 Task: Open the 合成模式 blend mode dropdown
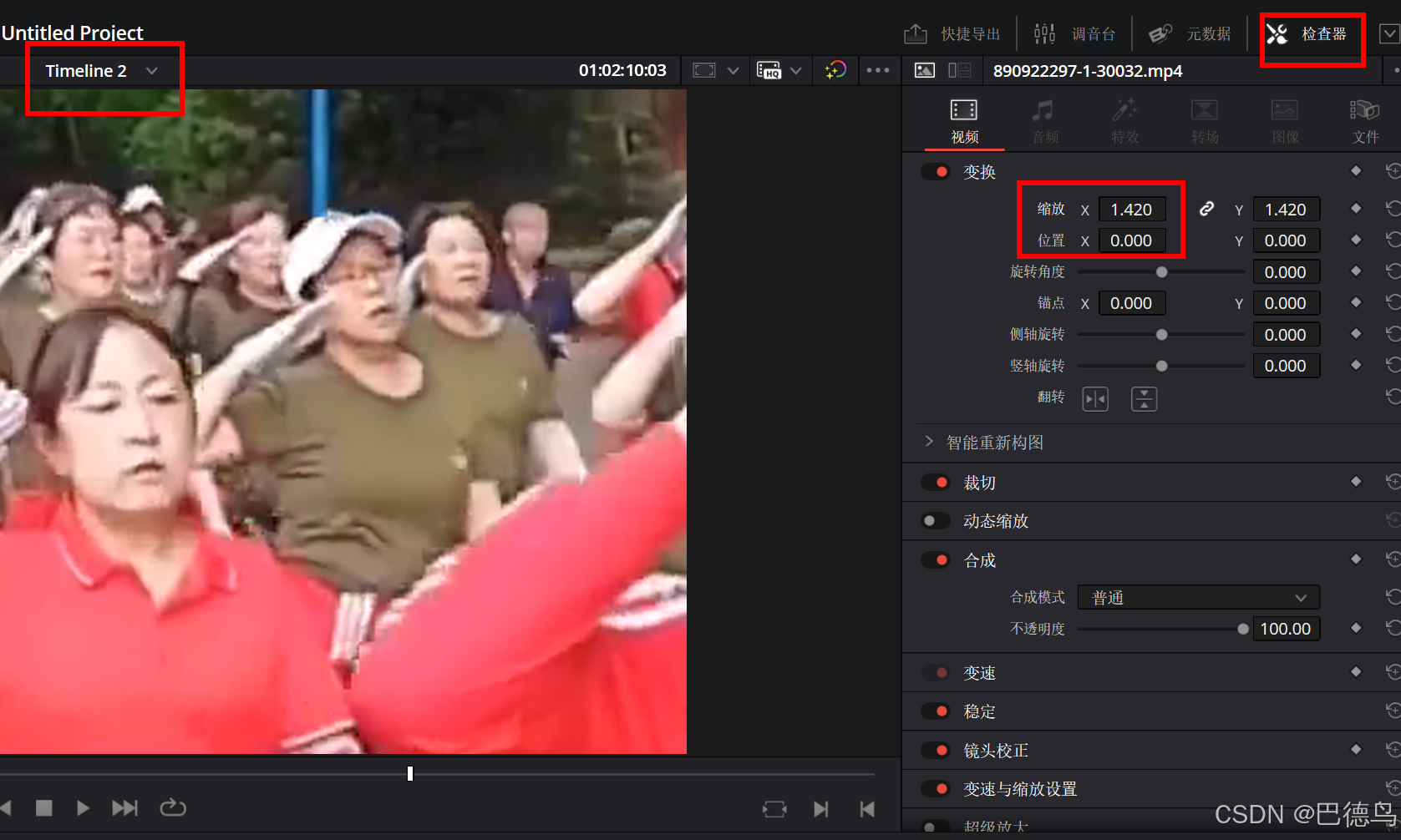(1197, 597)
